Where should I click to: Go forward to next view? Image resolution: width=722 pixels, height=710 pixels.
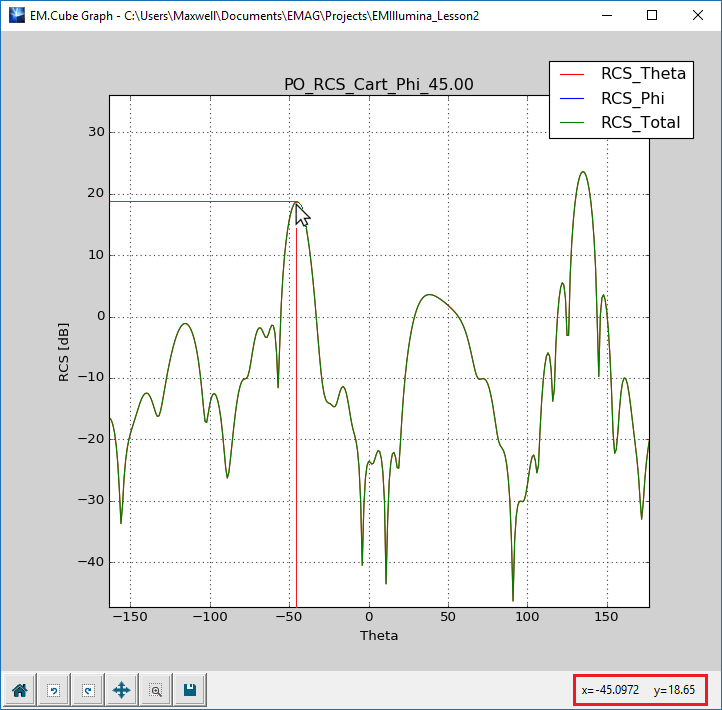pyautogui.click(x=87, y=689)
